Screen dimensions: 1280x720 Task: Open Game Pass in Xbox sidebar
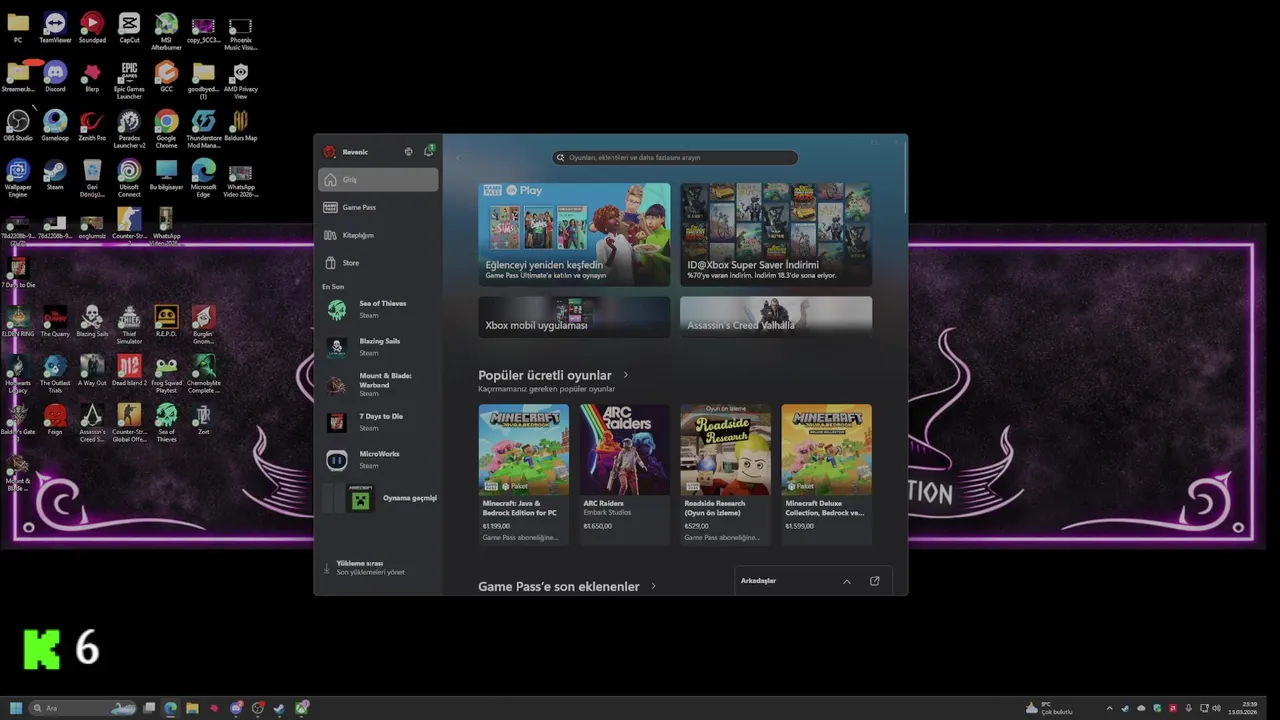pyautogui.click(x=378, y=207)
